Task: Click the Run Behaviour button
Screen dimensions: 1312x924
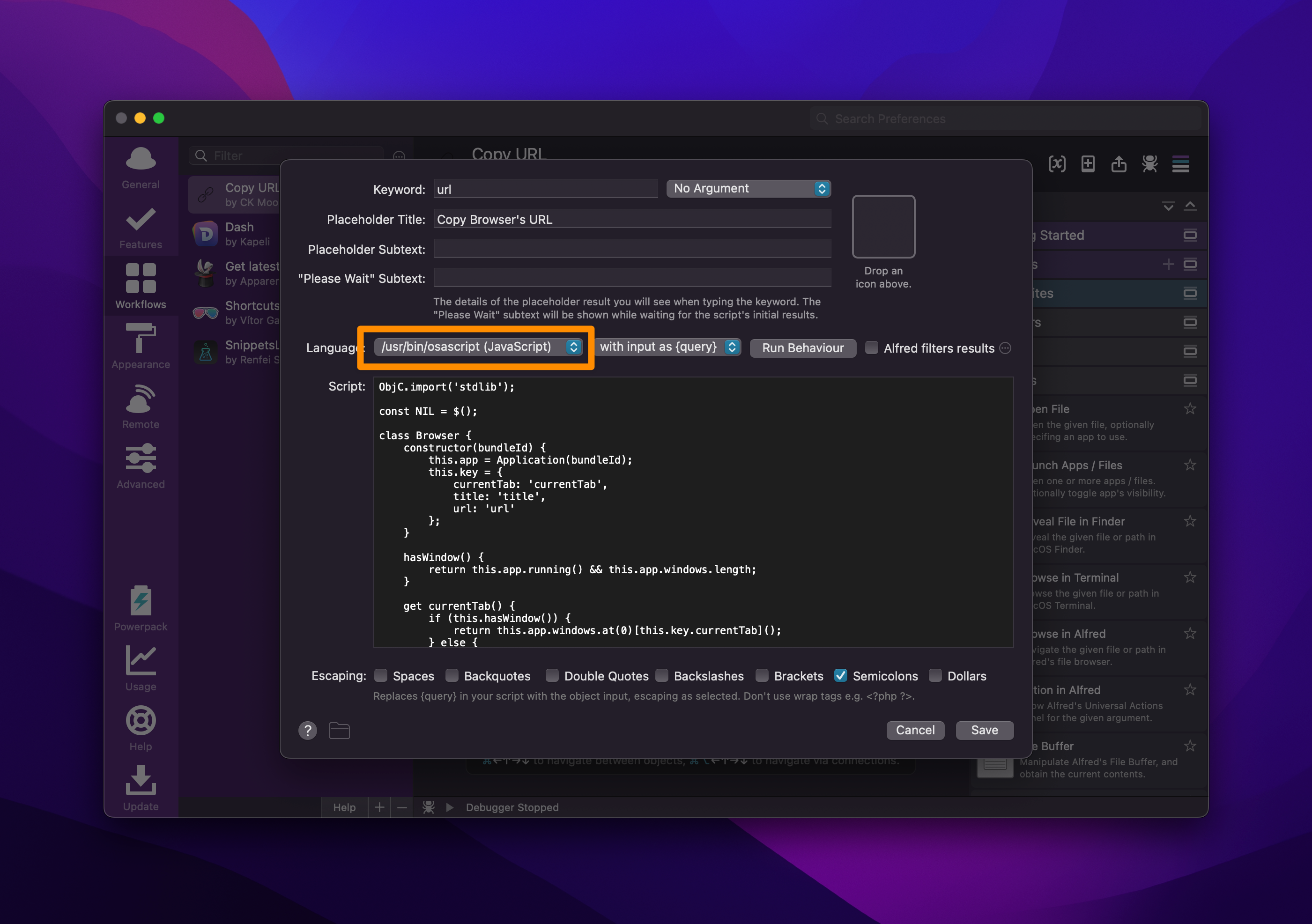Action: pyautogui.click(x=802, y=348)
